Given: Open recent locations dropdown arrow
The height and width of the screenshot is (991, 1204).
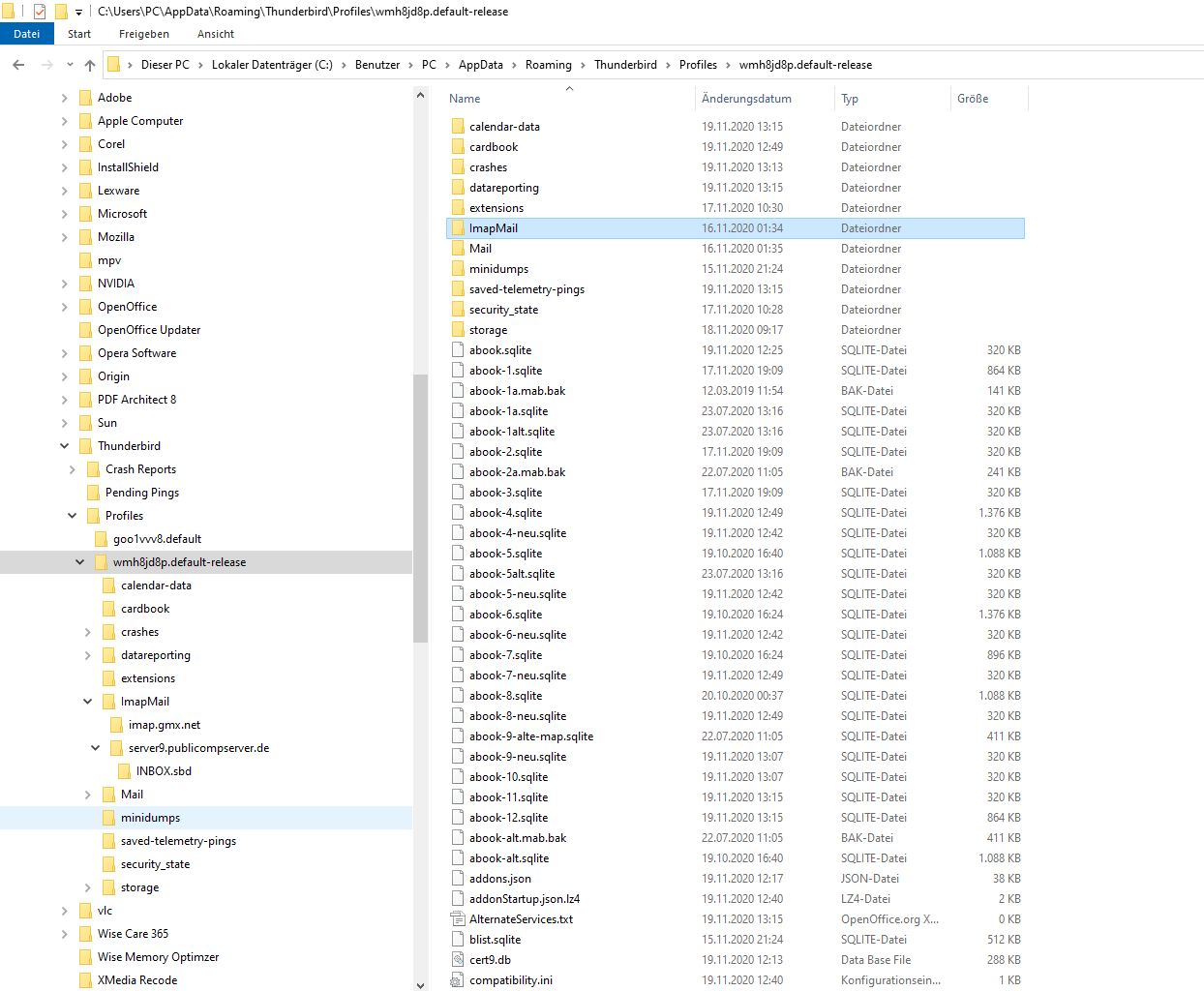Looking at the screenshot, I should point(70,65).
